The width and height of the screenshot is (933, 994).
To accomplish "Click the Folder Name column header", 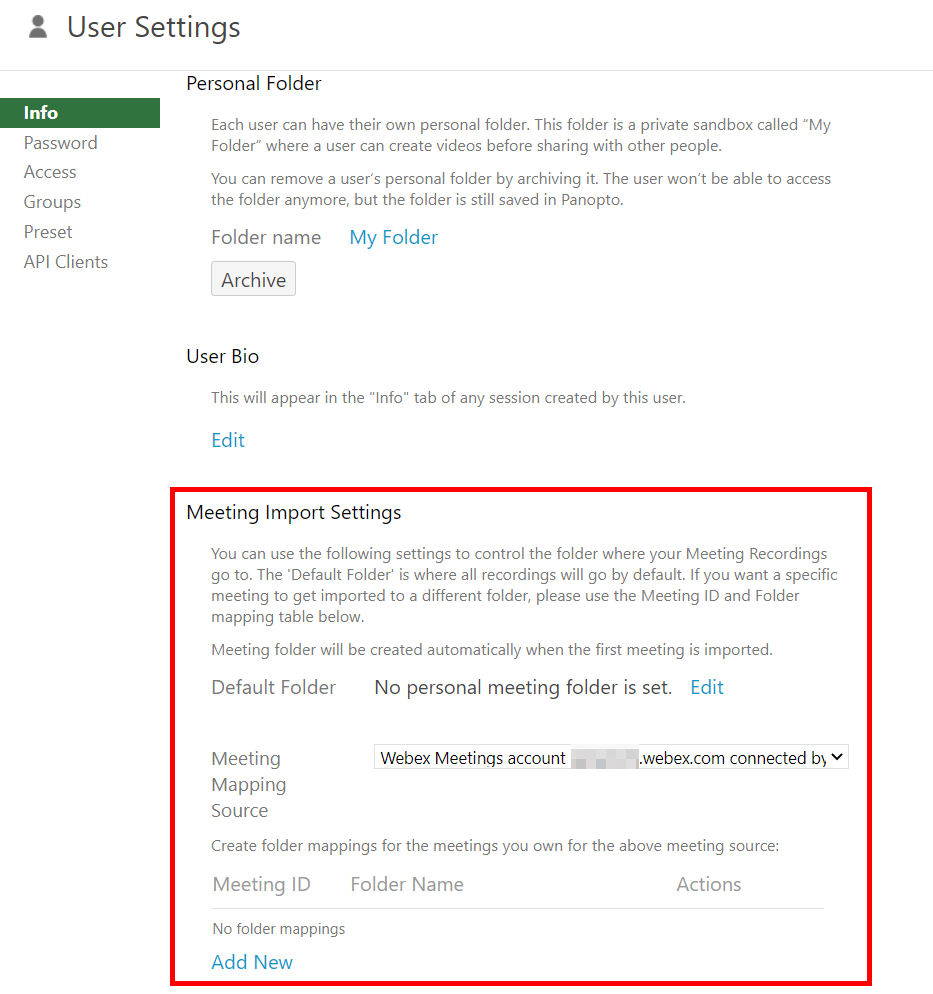I will [x=407, y=884].
